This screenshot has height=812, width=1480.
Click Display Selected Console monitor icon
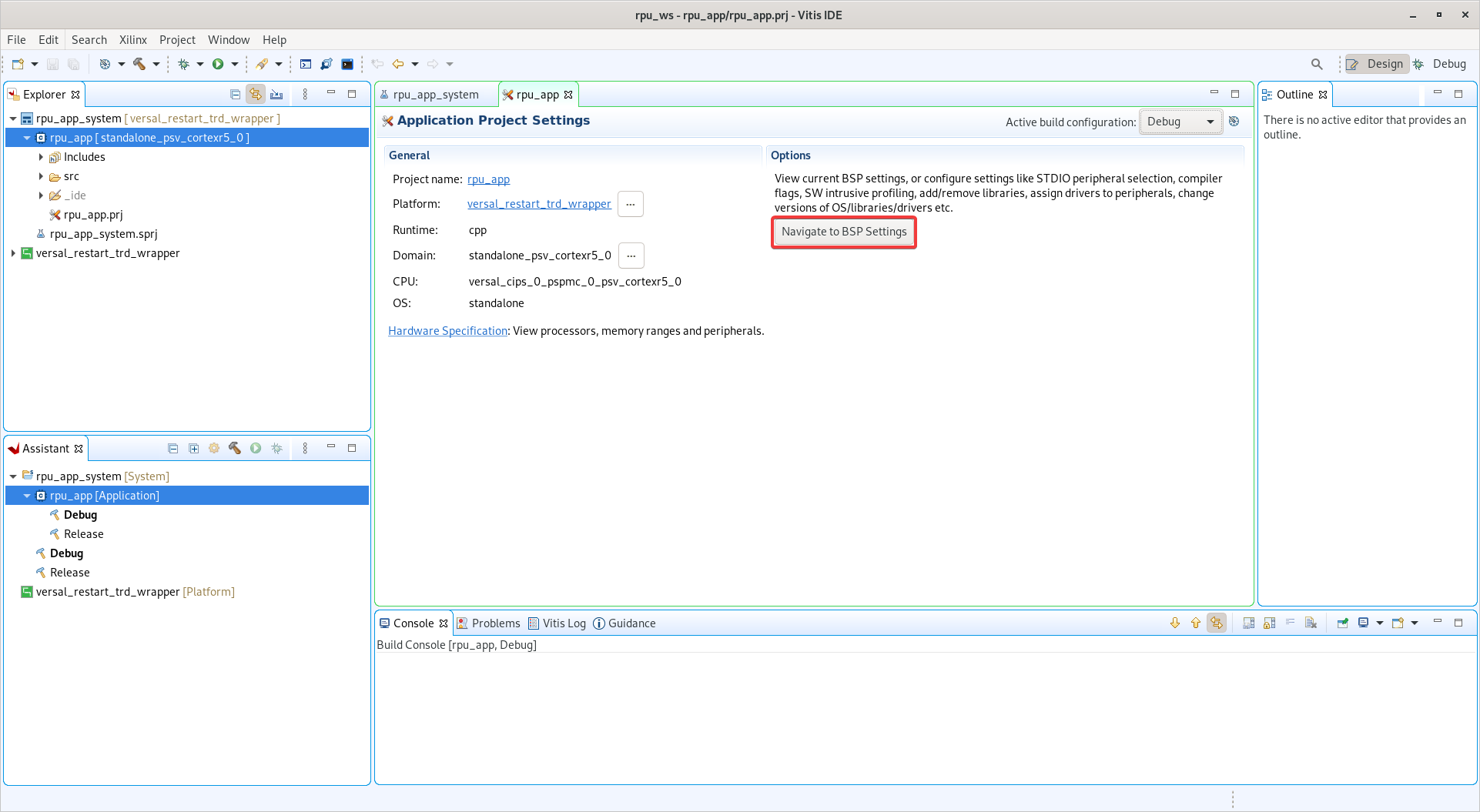(1363, 623)
